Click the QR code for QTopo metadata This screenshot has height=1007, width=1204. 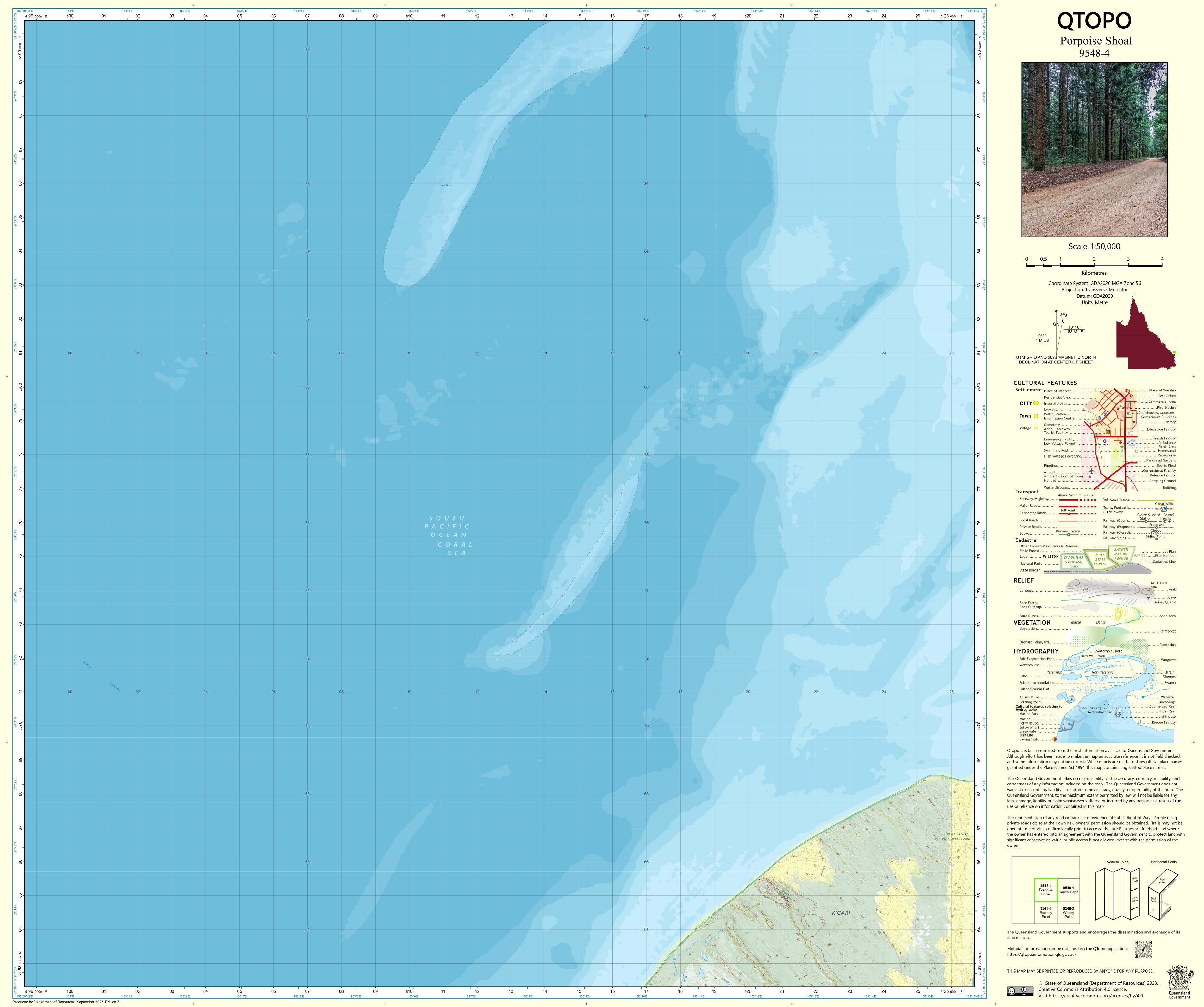(1143, 949)
